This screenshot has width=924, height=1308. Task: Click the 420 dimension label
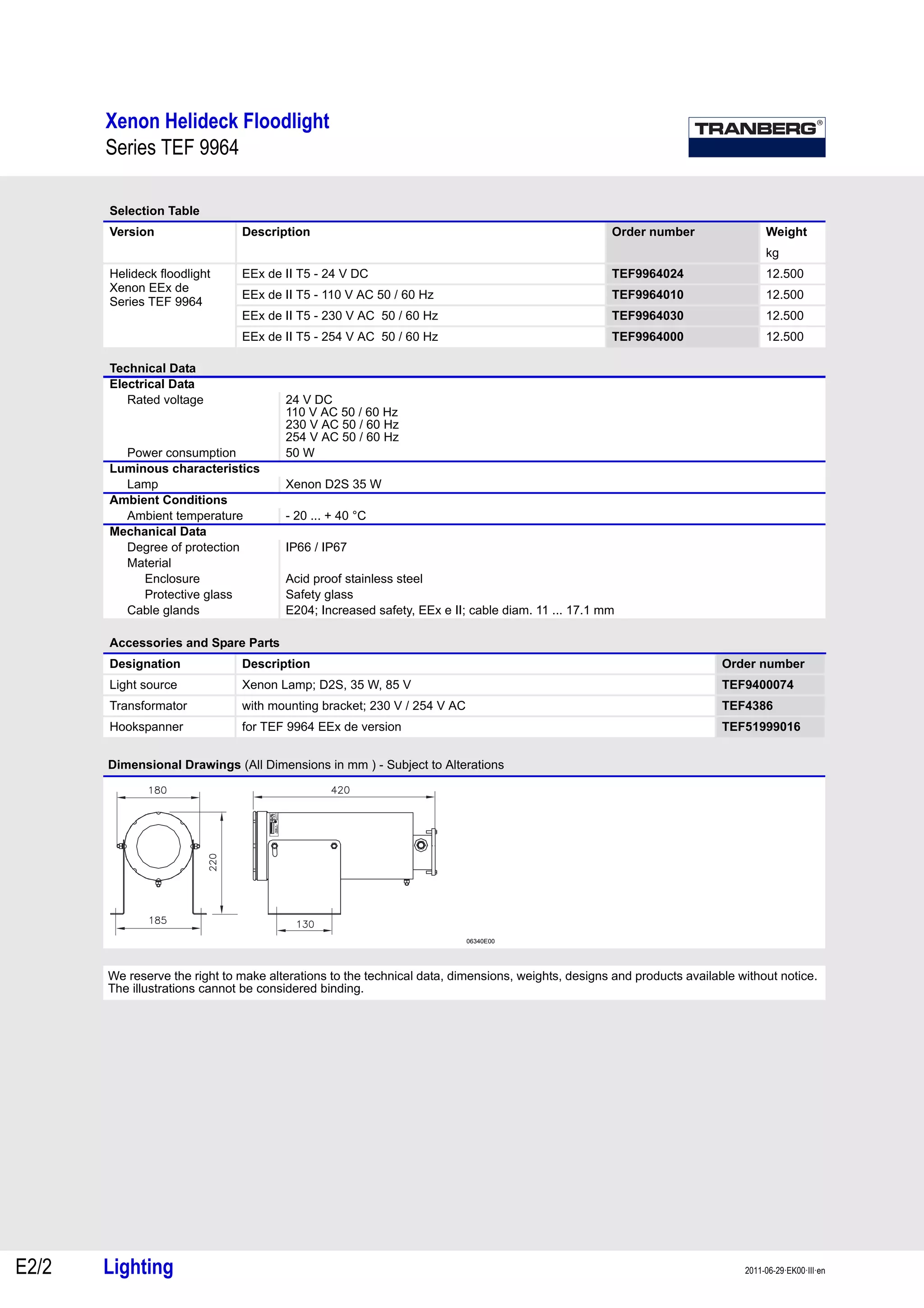[341, 790]
